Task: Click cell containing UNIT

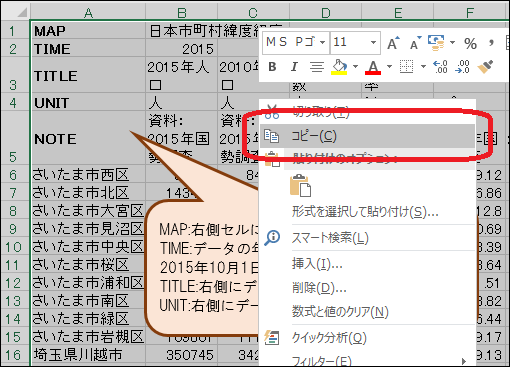Action: tap(88, 102)
